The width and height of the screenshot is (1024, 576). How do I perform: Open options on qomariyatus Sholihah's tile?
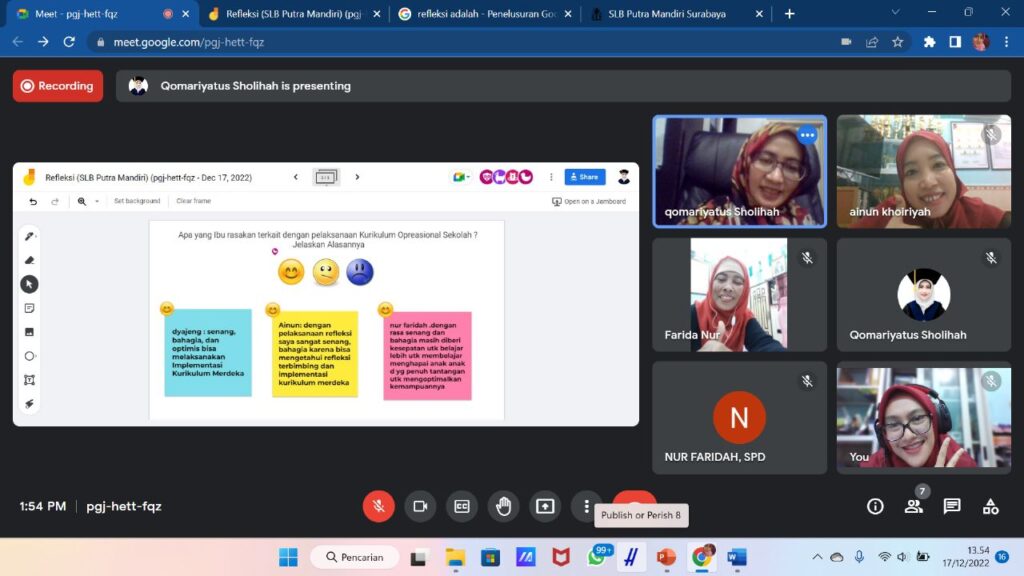pos(807,135)
